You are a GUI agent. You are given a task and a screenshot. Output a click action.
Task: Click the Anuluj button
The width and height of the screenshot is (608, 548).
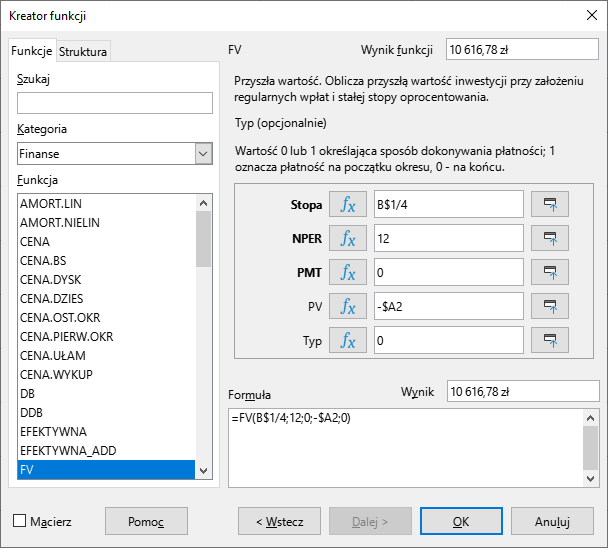[x=551, y=521]
